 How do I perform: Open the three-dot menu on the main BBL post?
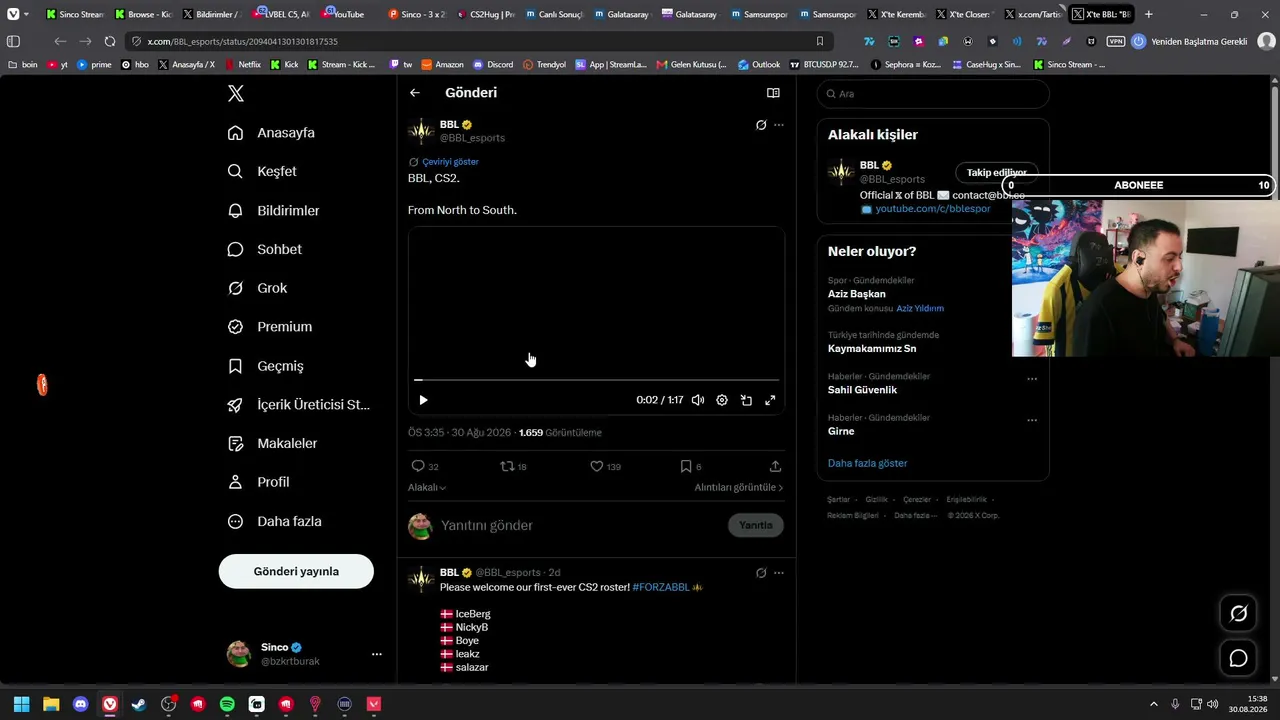(779, 125)
